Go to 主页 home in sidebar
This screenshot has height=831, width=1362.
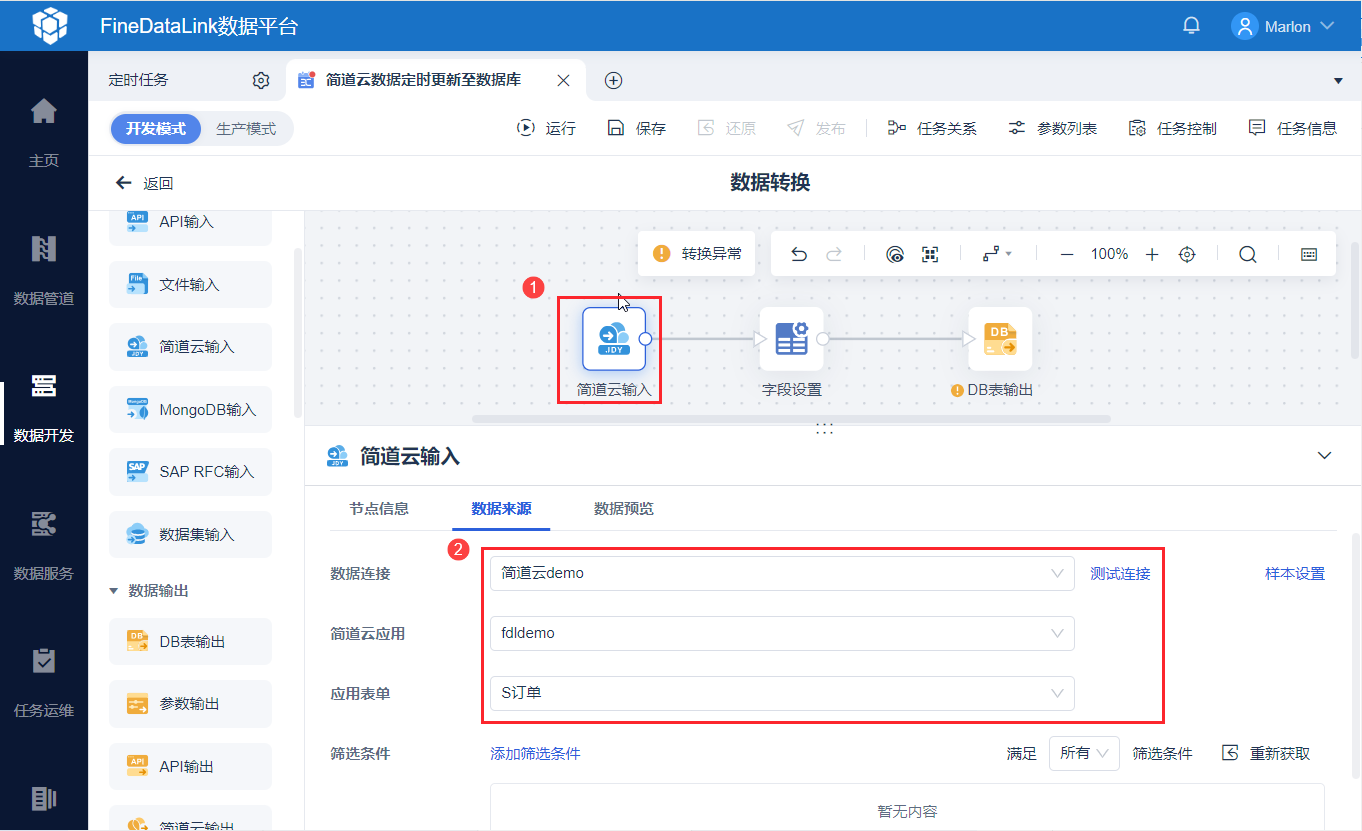point(44,131)
